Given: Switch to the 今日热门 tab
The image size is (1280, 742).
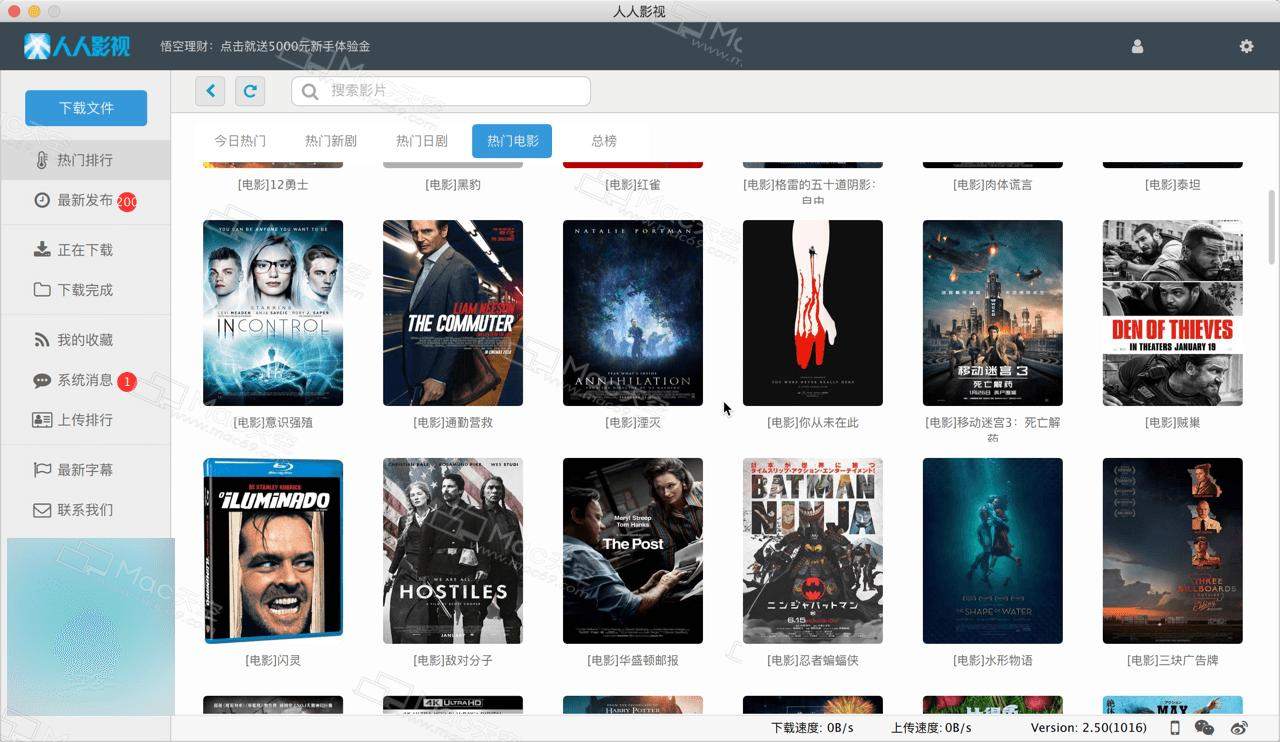Looking at the screenshot, I should 240,141.
